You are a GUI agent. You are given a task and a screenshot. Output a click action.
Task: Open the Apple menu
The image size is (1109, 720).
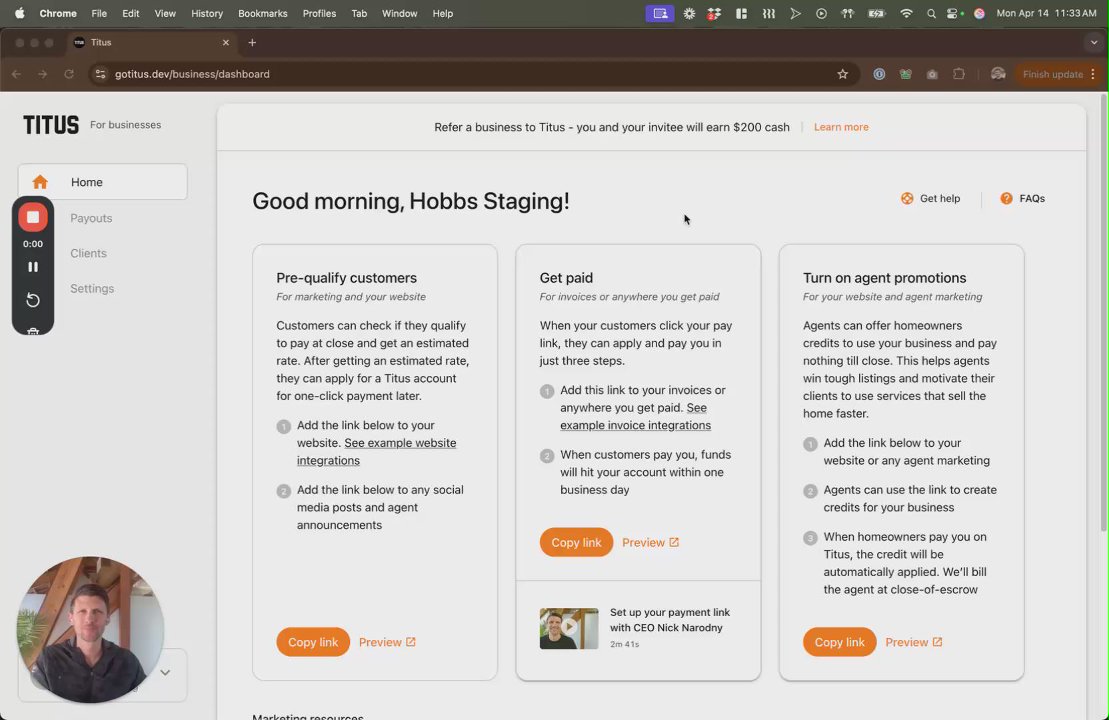pos(19,13)
